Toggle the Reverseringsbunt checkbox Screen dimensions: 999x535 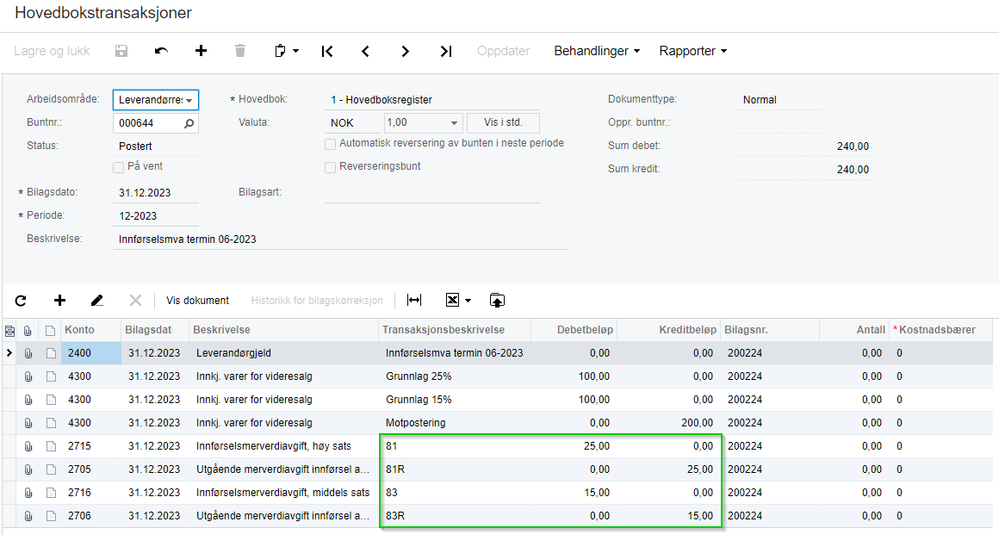click(330, 168)
